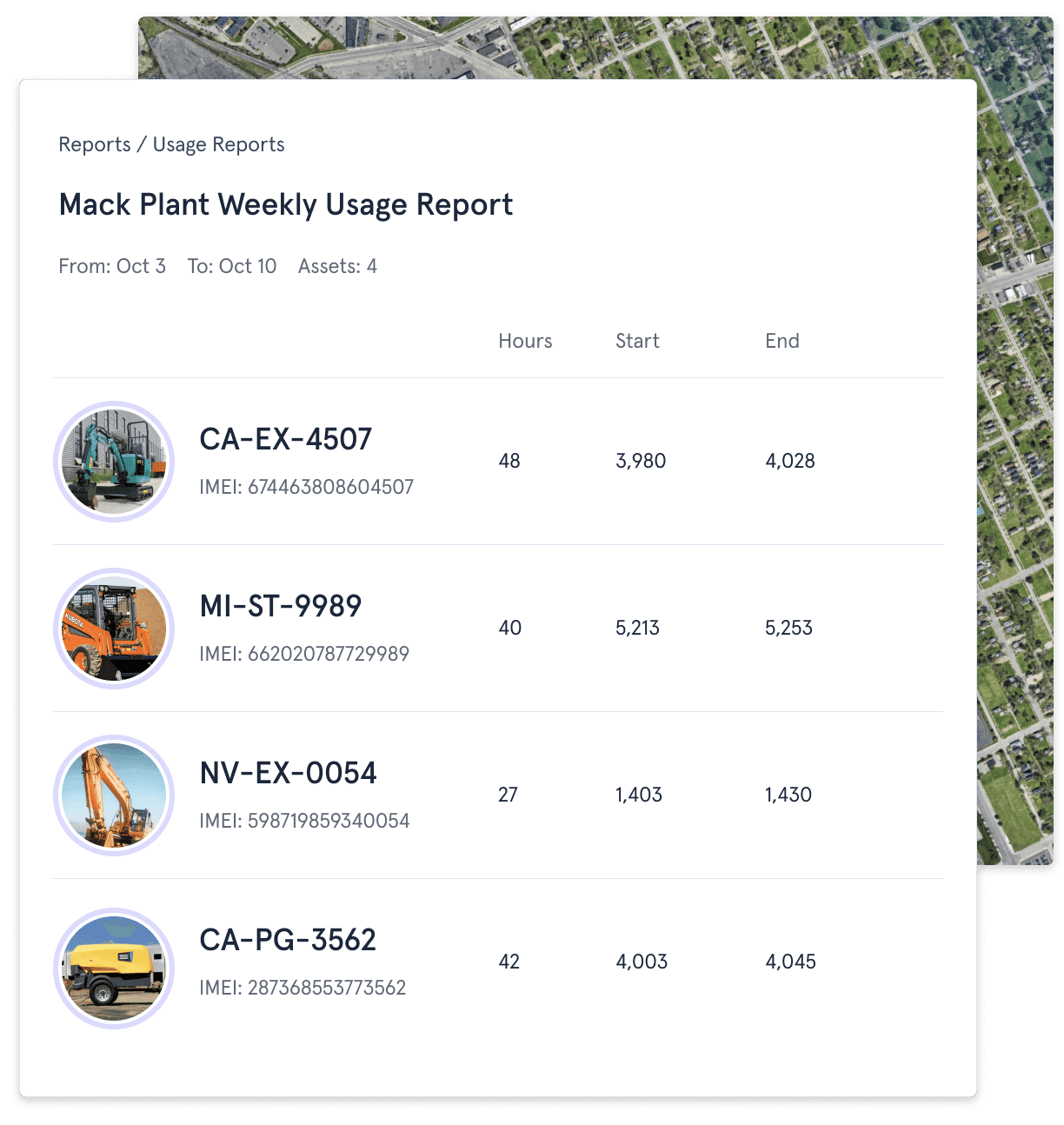This screenshot has width=1064, height=1125.
Task: Sort by the Hours column header
Action: click(524, 341)
